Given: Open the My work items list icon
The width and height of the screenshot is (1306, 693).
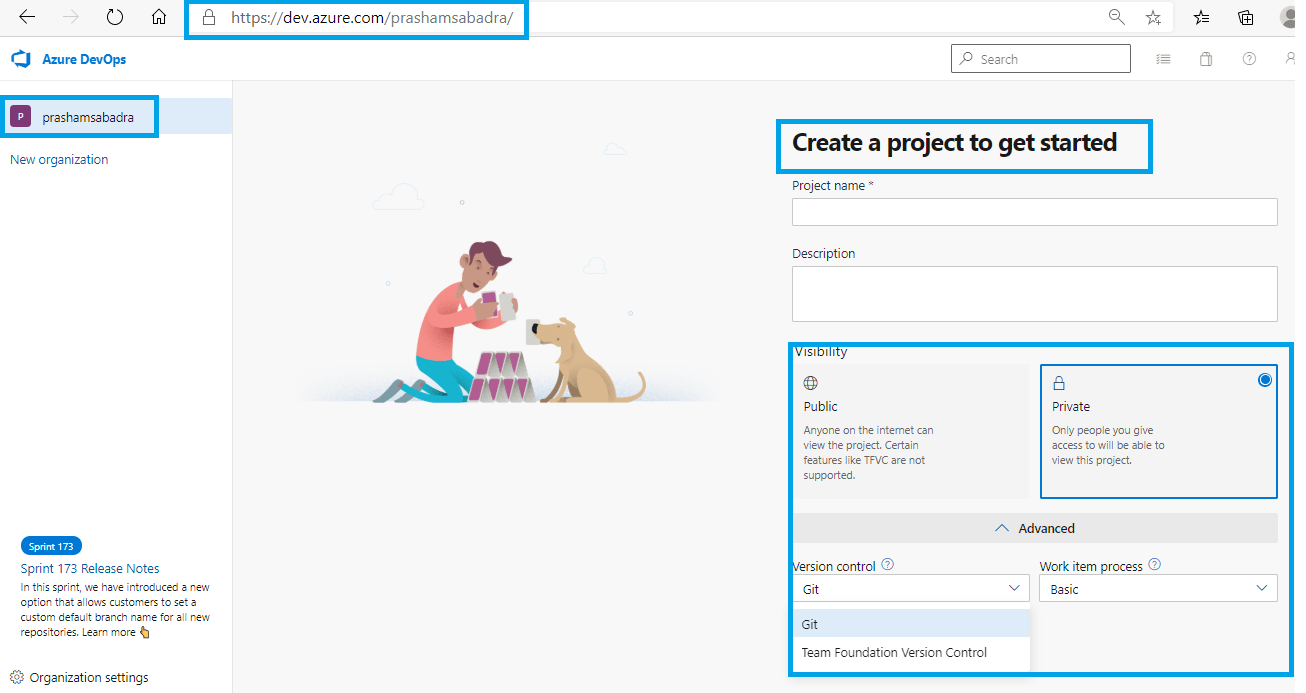Looking at the screenshot, I should click(1162, 58).
